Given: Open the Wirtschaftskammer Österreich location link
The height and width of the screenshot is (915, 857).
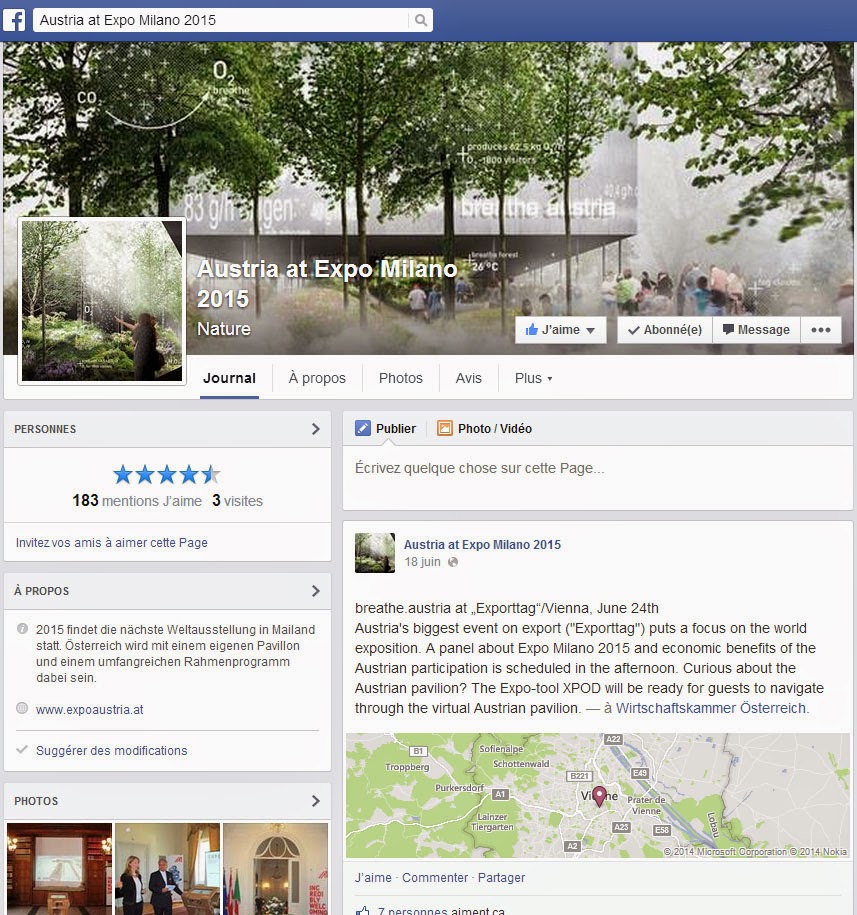Looking at the screenshot, I should [712, 708].
